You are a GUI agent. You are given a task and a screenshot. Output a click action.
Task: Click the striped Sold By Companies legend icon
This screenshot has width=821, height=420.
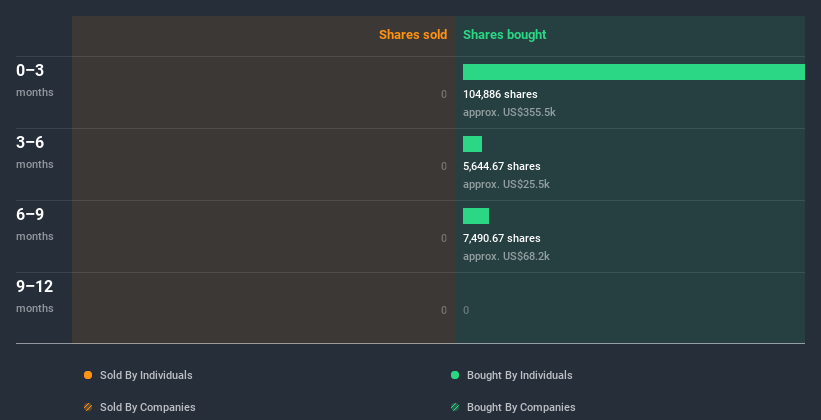[x=88, y=407]
